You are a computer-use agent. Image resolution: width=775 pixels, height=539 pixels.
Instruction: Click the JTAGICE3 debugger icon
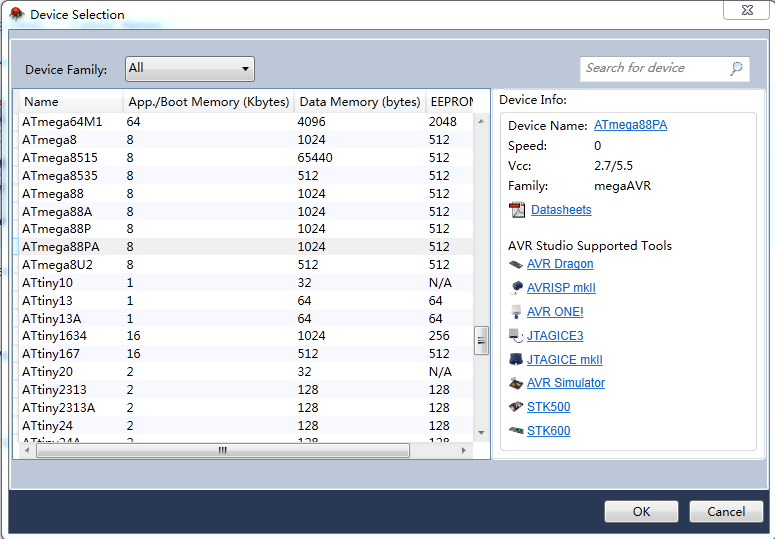click(516, 336)
